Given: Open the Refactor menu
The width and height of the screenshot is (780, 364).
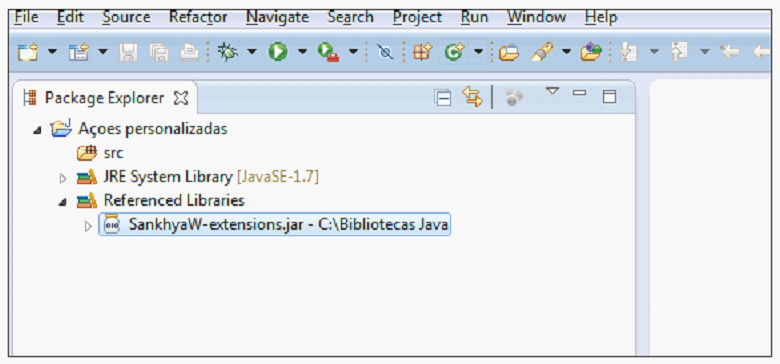Looking at the screenshot, I should [198, 17].
